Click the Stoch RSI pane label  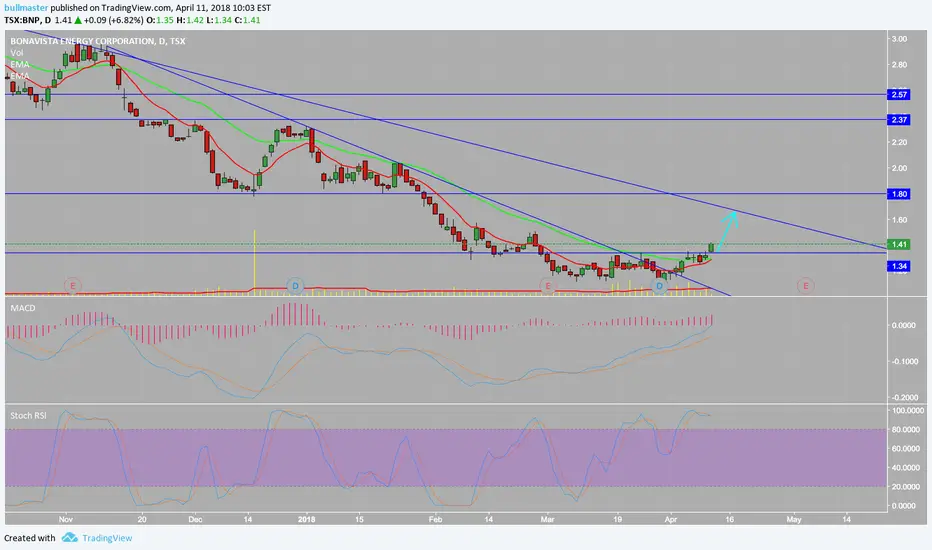[x=28, y=416]
